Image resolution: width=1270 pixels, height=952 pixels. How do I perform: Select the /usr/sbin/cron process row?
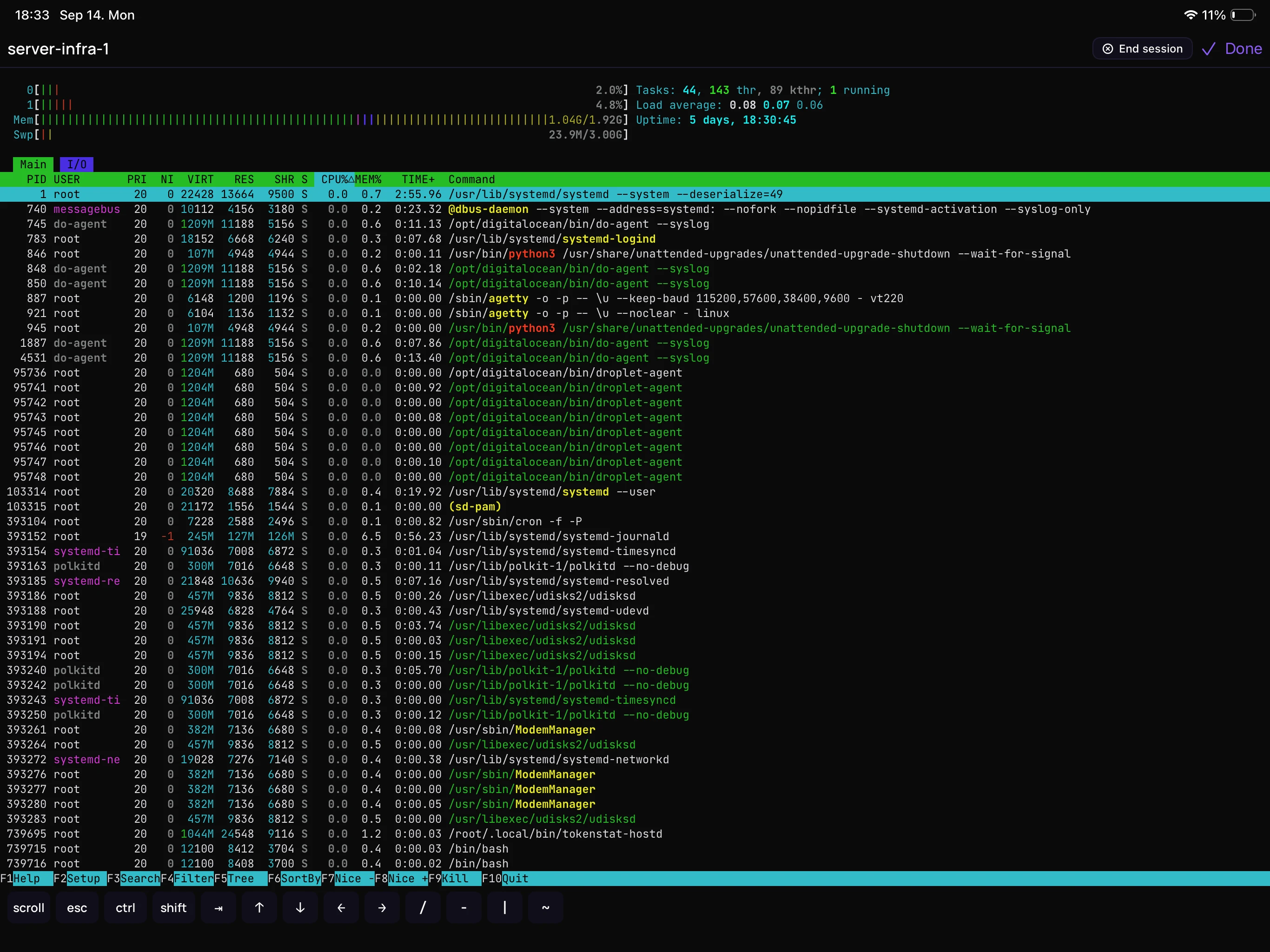pos(635,522)
